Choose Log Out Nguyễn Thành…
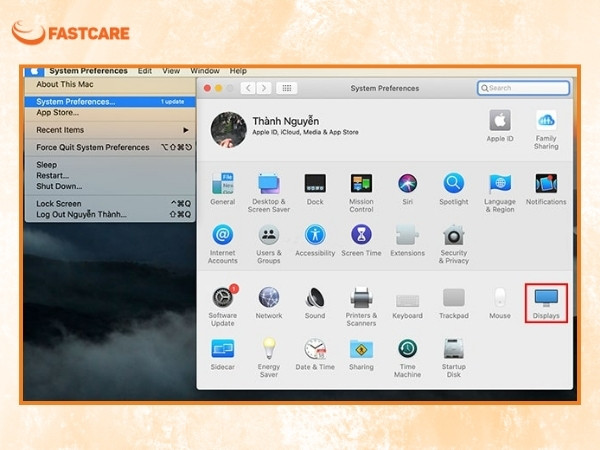This screenshot has height=450, width=600. pyautogui.click(x=110, y=214)
